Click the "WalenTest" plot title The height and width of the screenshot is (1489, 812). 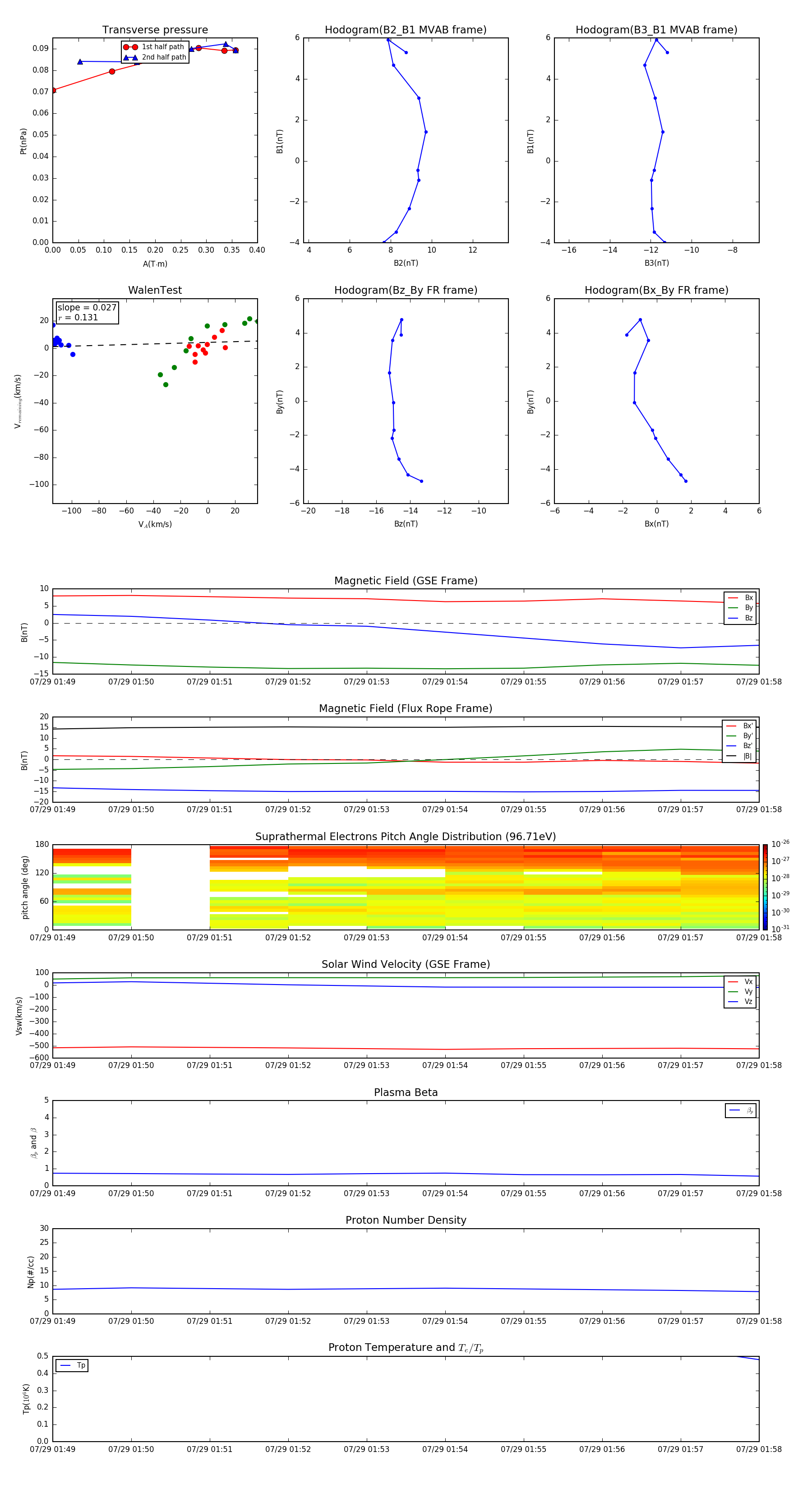[155, 290]
